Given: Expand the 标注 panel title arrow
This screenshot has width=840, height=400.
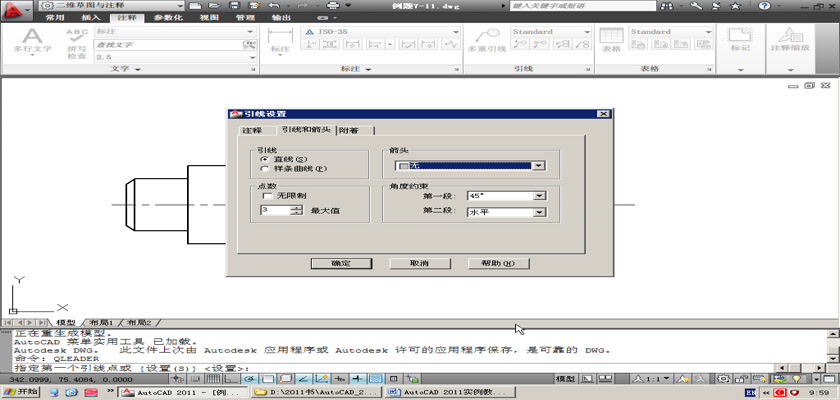Looking at the screenshot, I should (367, 70).
